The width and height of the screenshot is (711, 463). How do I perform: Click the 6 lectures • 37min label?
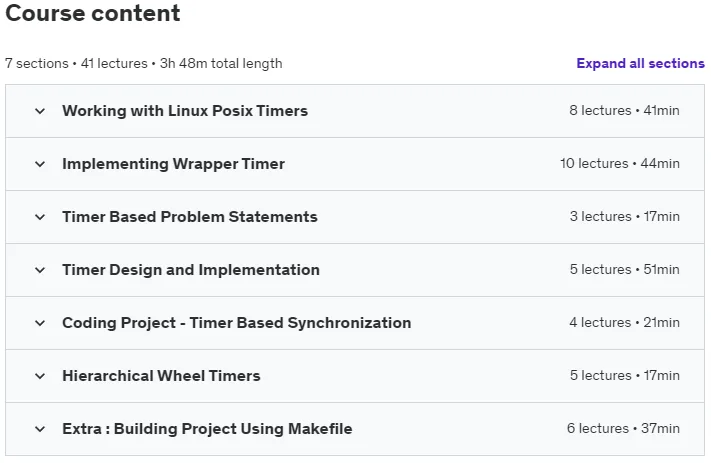623,429
